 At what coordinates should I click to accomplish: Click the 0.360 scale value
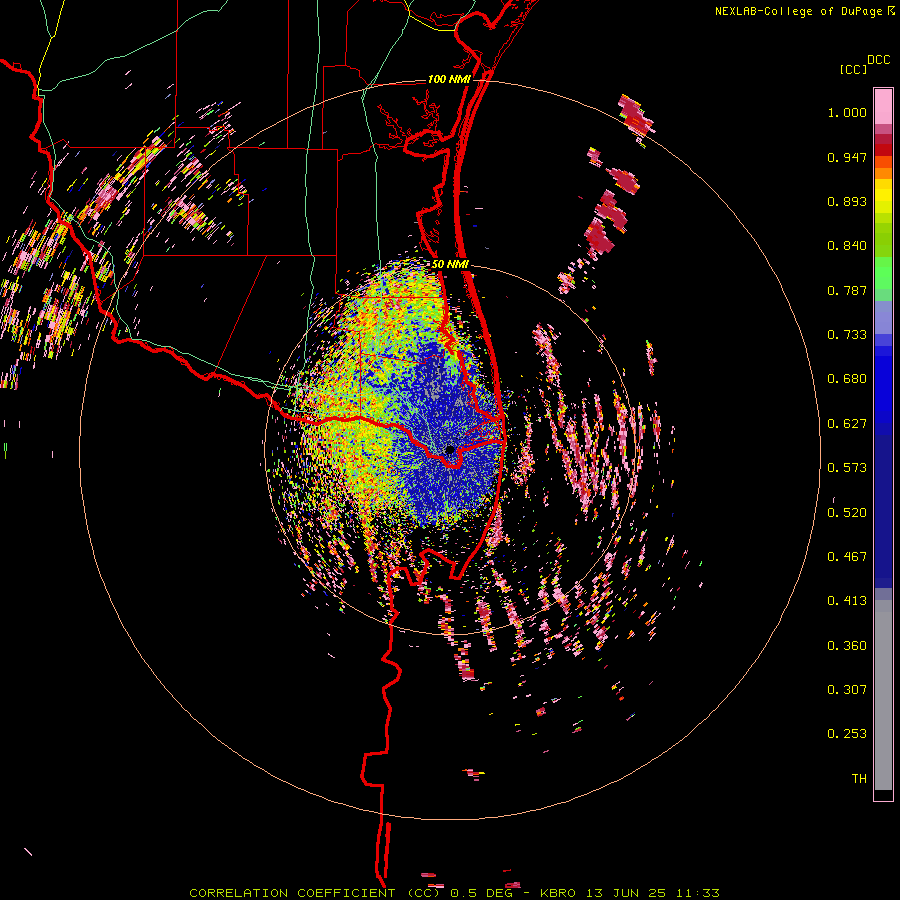tap(847, 646)
